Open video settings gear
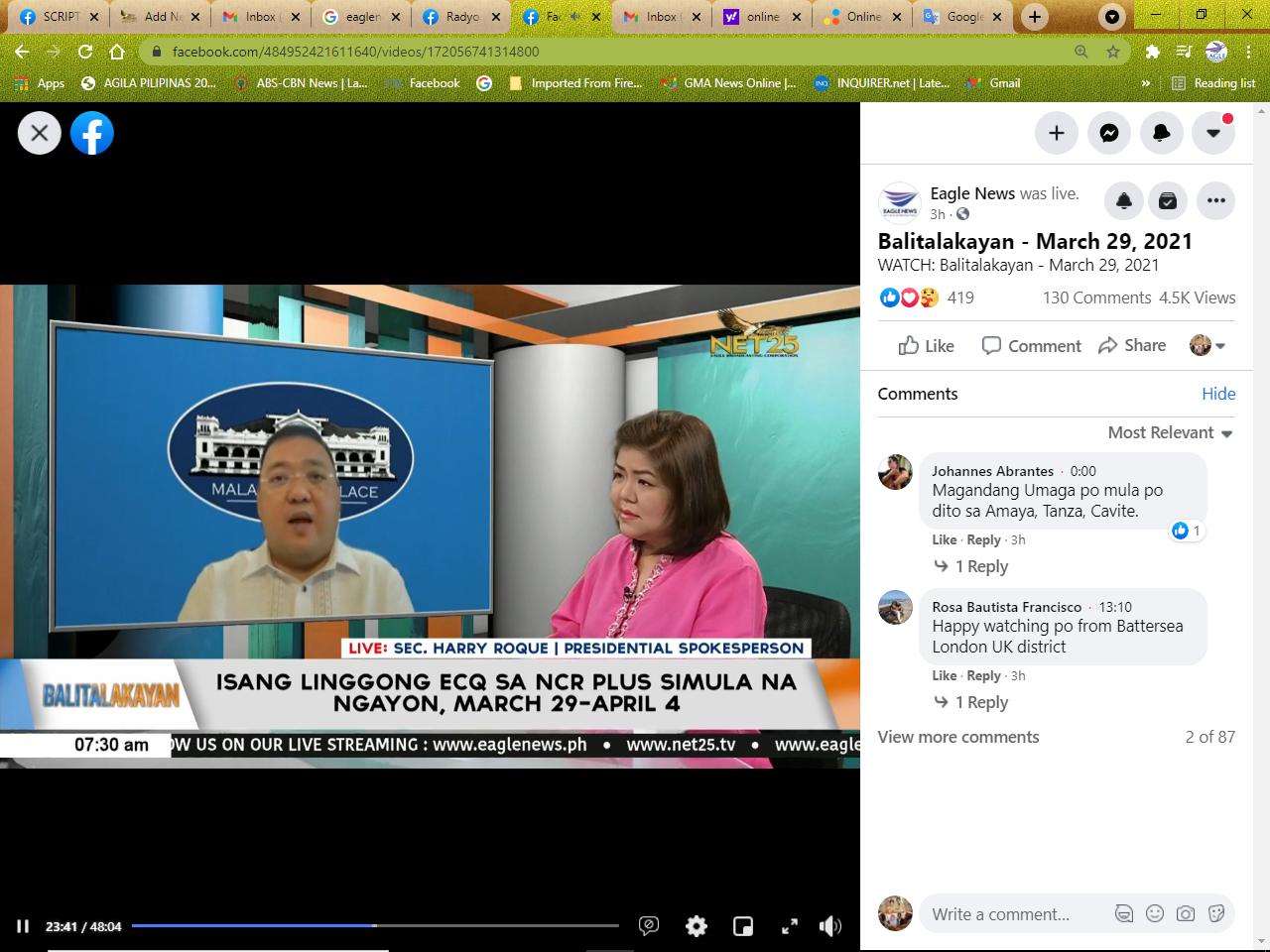Screen dimensions: 1270x952 point(697,926)
